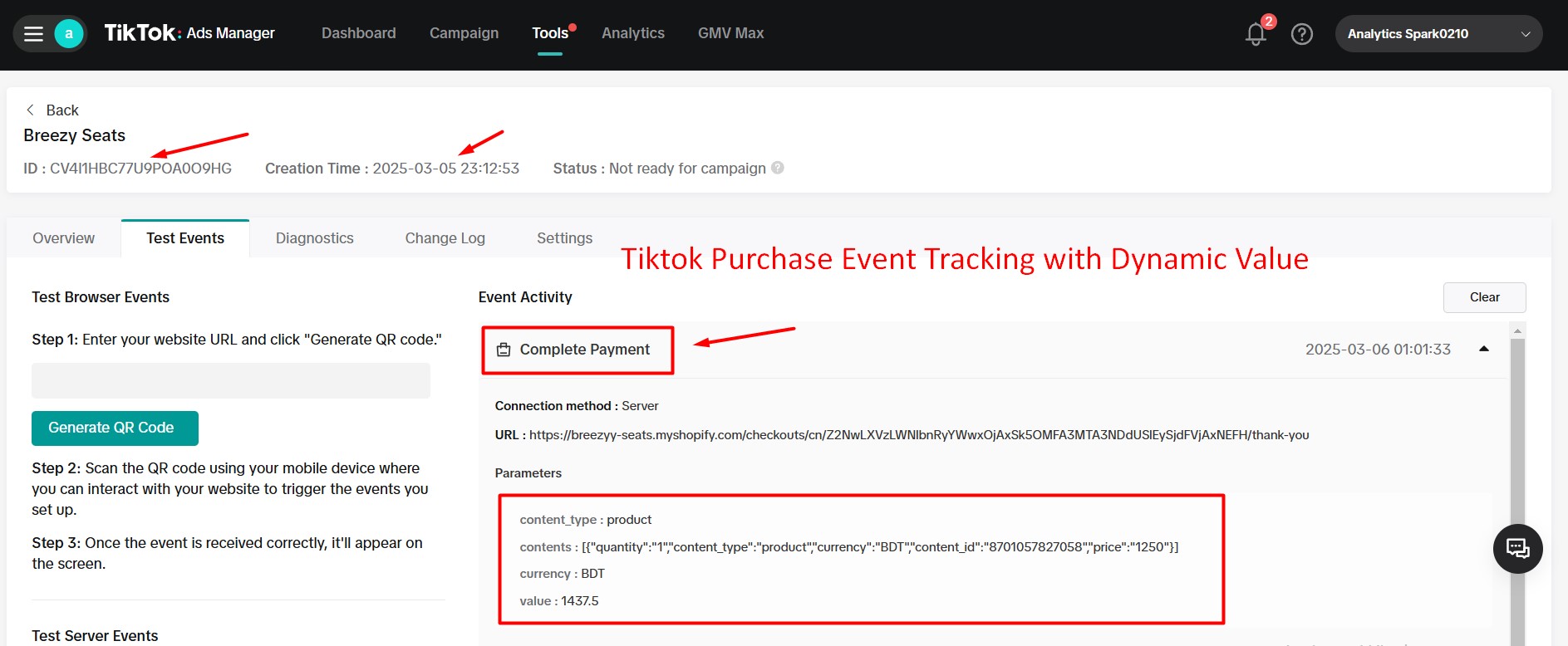Click the status info tooltip icon

(x=778, y=168)
